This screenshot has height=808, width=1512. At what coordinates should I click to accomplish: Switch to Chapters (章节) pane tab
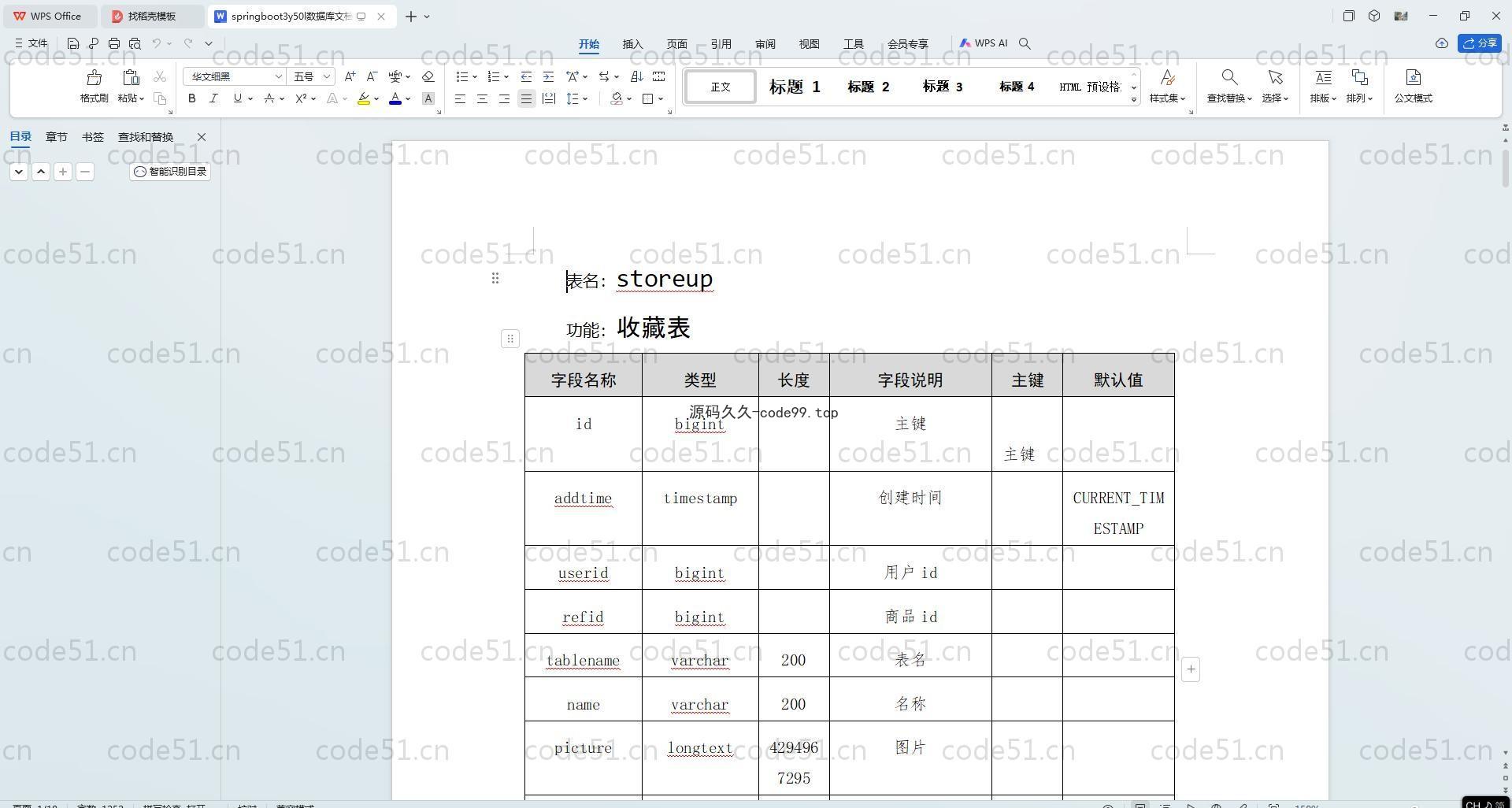point(56,137)
